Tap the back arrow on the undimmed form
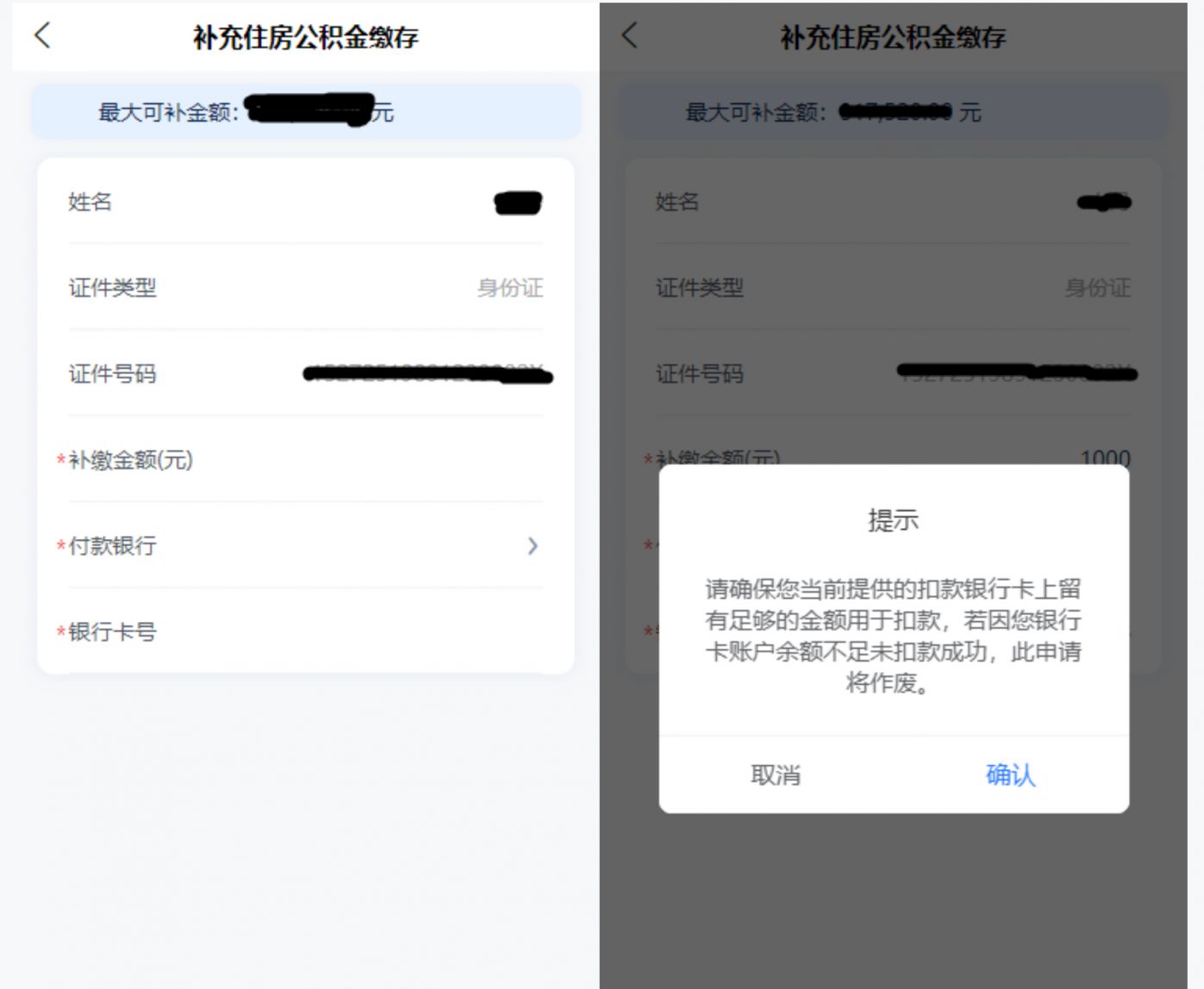1204x989 pixels. click(x=42, y=35)
